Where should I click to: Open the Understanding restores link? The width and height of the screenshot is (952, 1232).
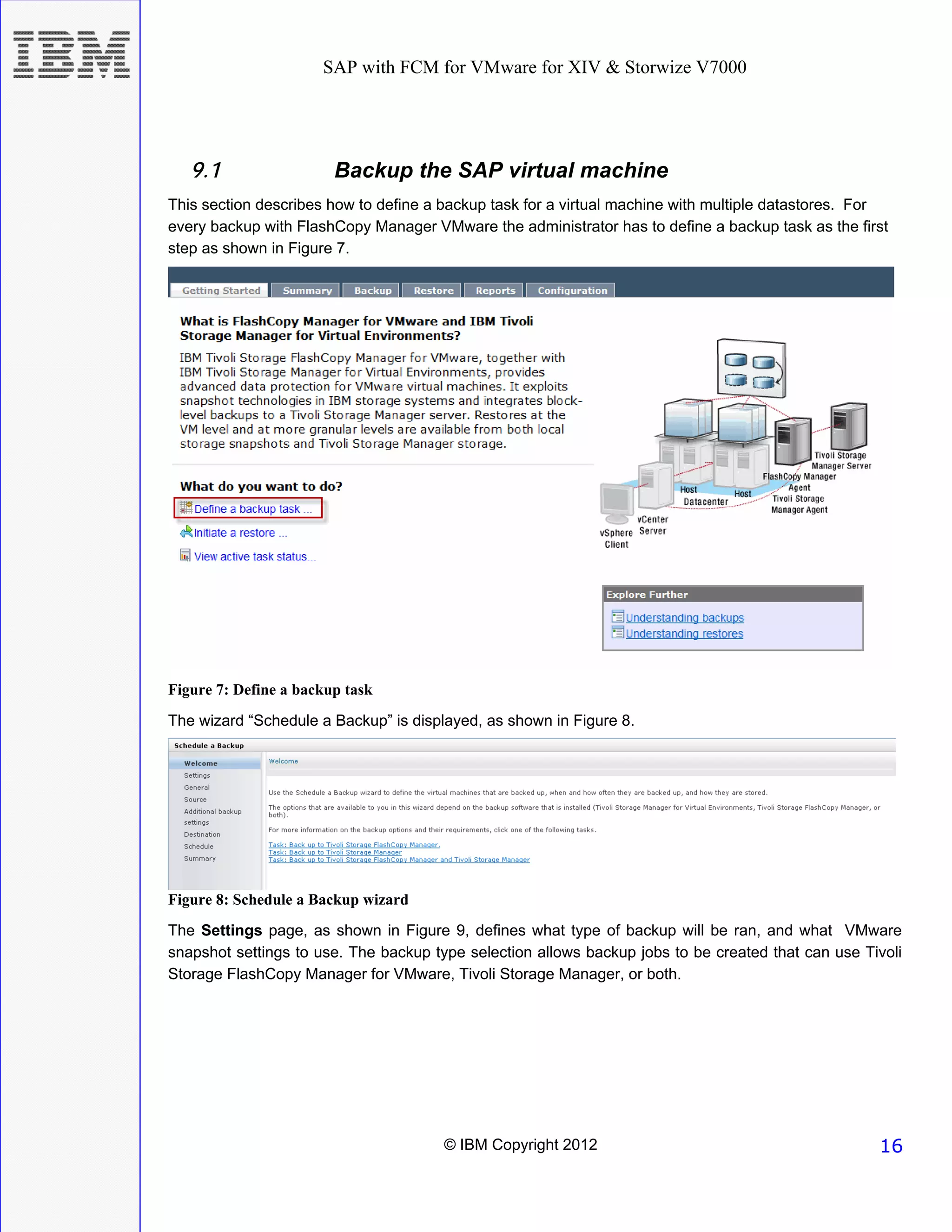(x=684, y=634)
